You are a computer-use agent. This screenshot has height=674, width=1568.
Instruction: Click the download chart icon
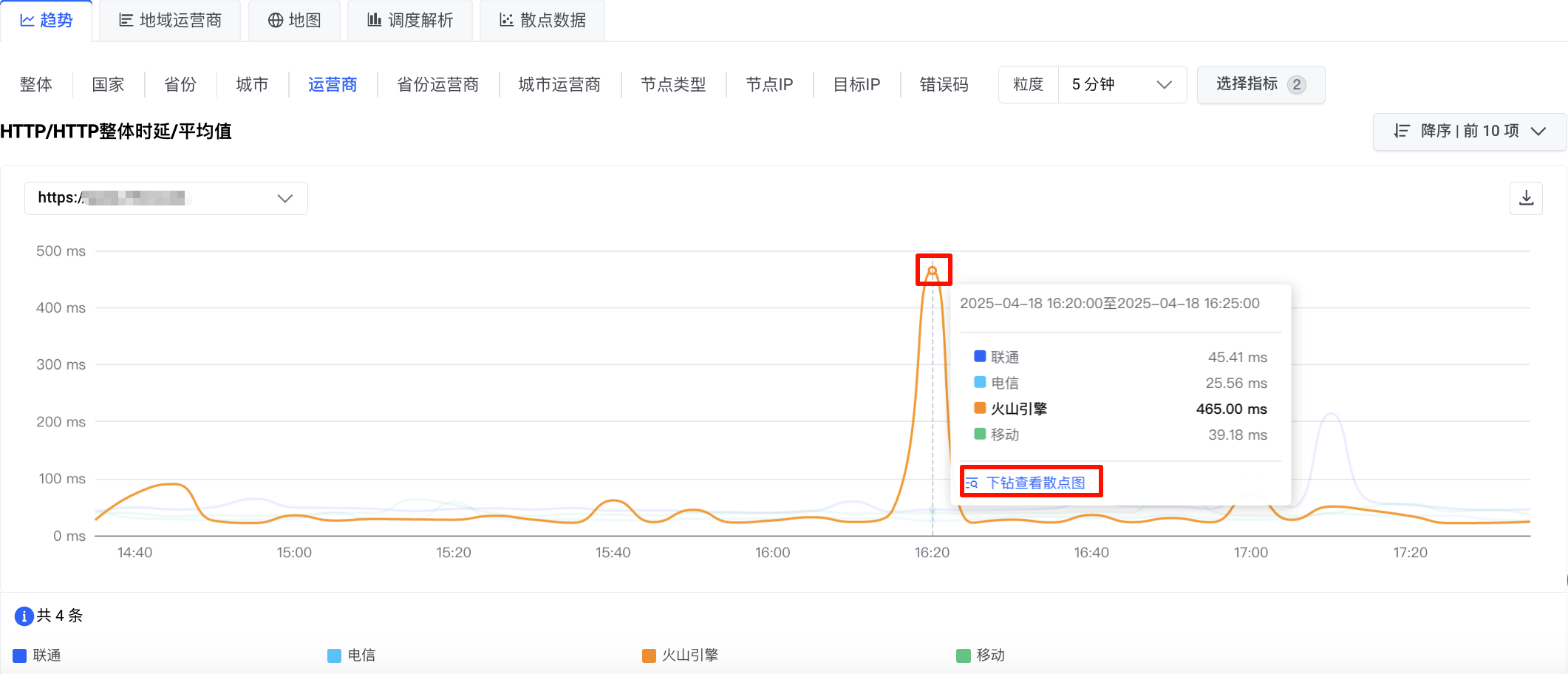coord(1526,198)
